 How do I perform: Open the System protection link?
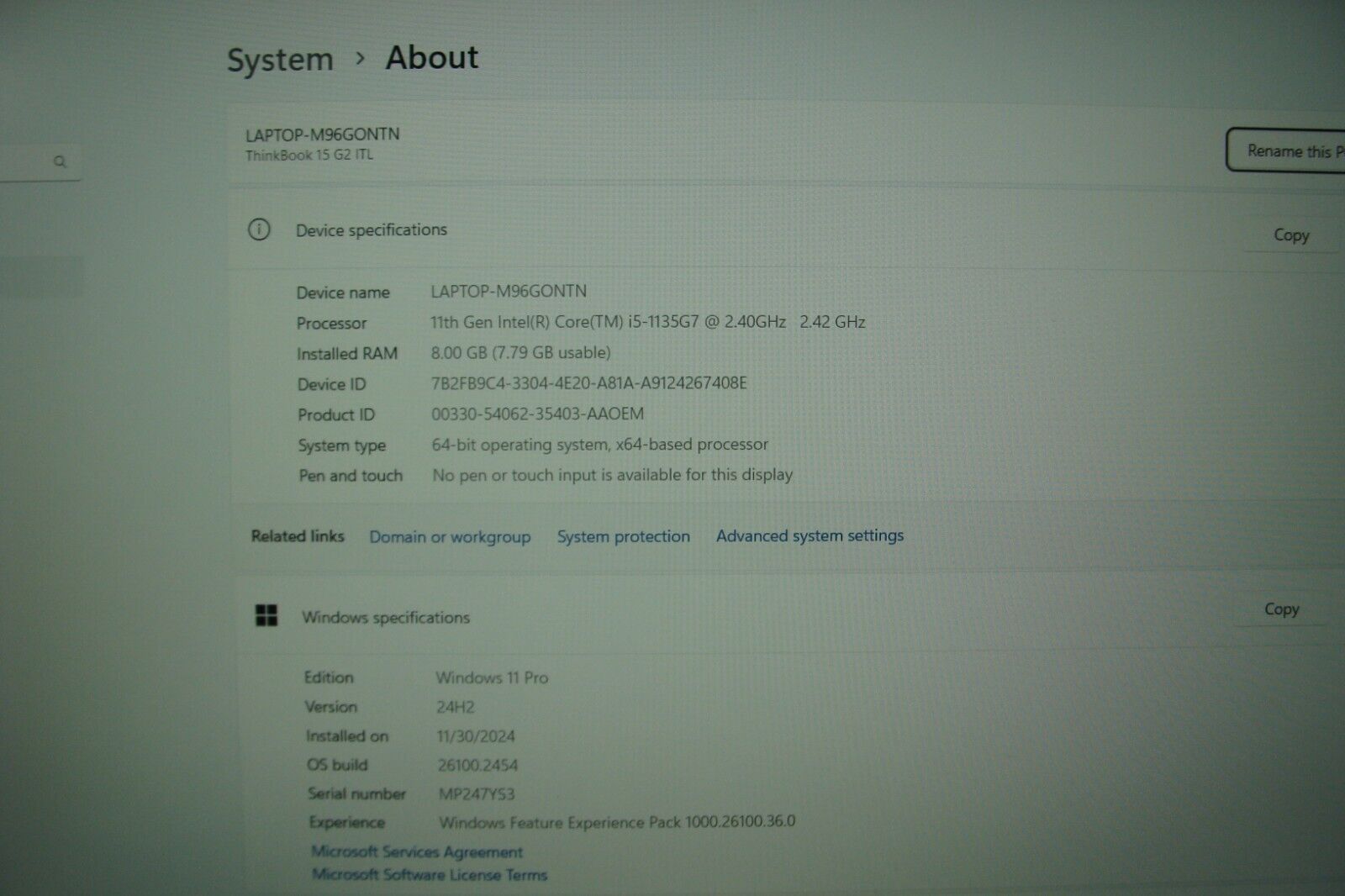click(623, 536)
